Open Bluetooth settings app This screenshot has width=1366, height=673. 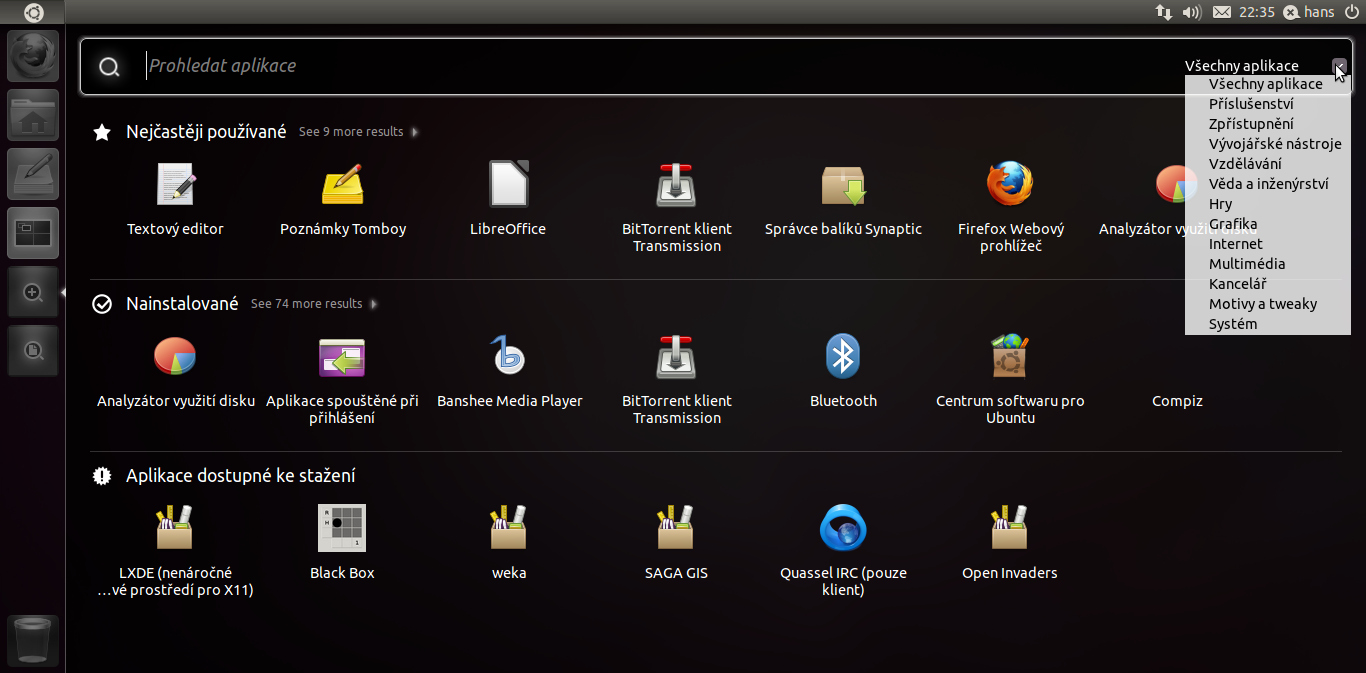pyautogui.click(x=843, y=371)
